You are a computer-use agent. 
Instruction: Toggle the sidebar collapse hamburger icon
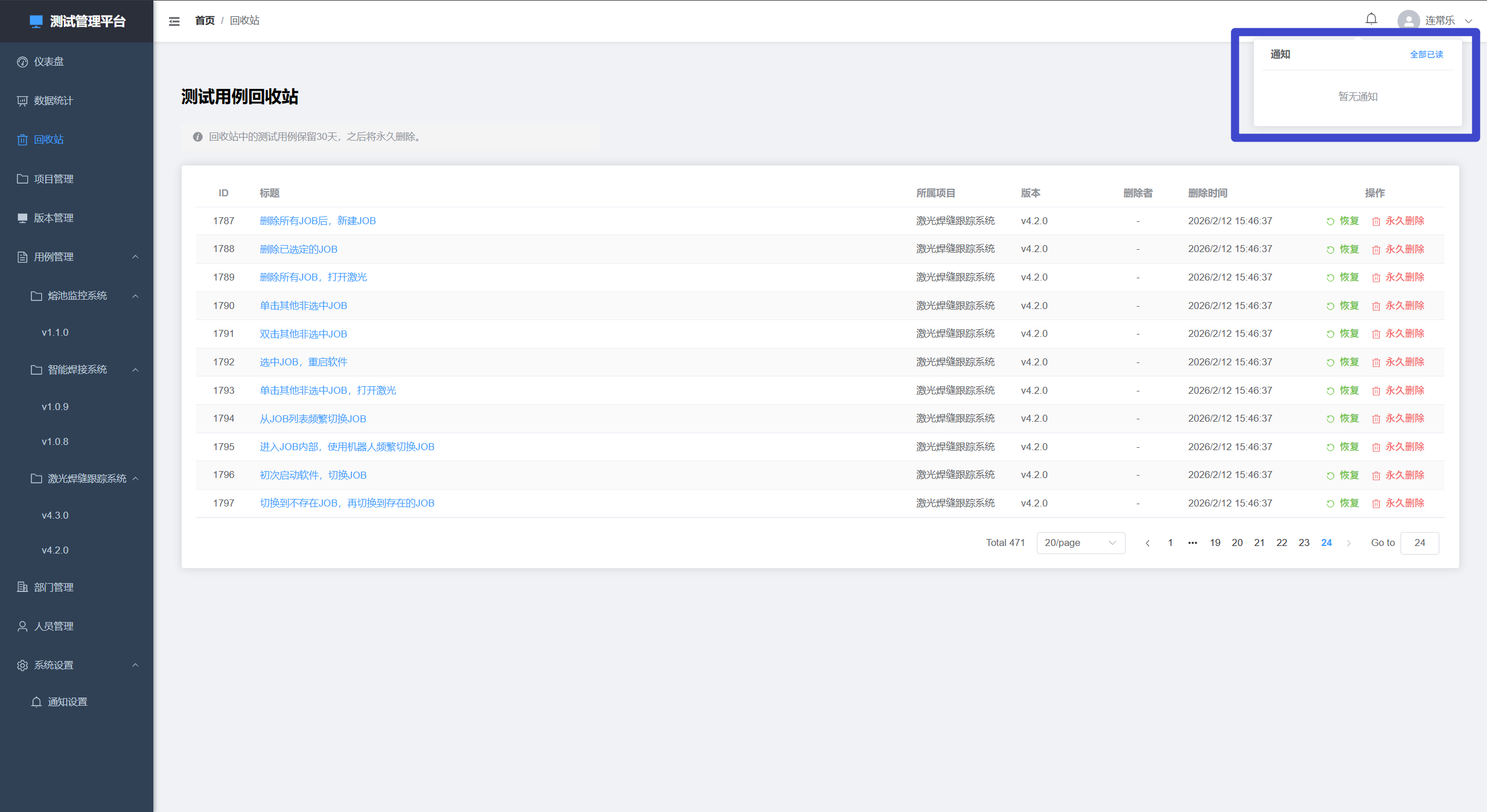(x=174, y=21)
